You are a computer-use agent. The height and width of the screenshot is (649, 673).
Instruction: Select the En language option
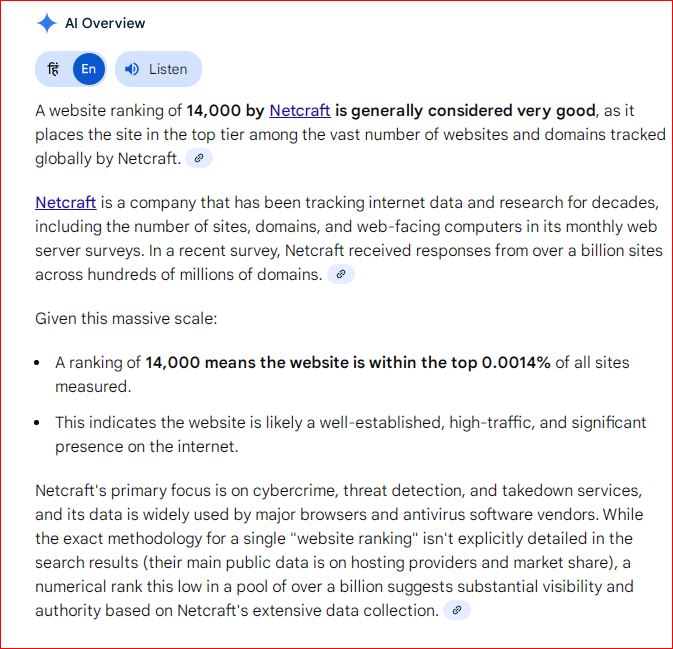tap(89, 69)
